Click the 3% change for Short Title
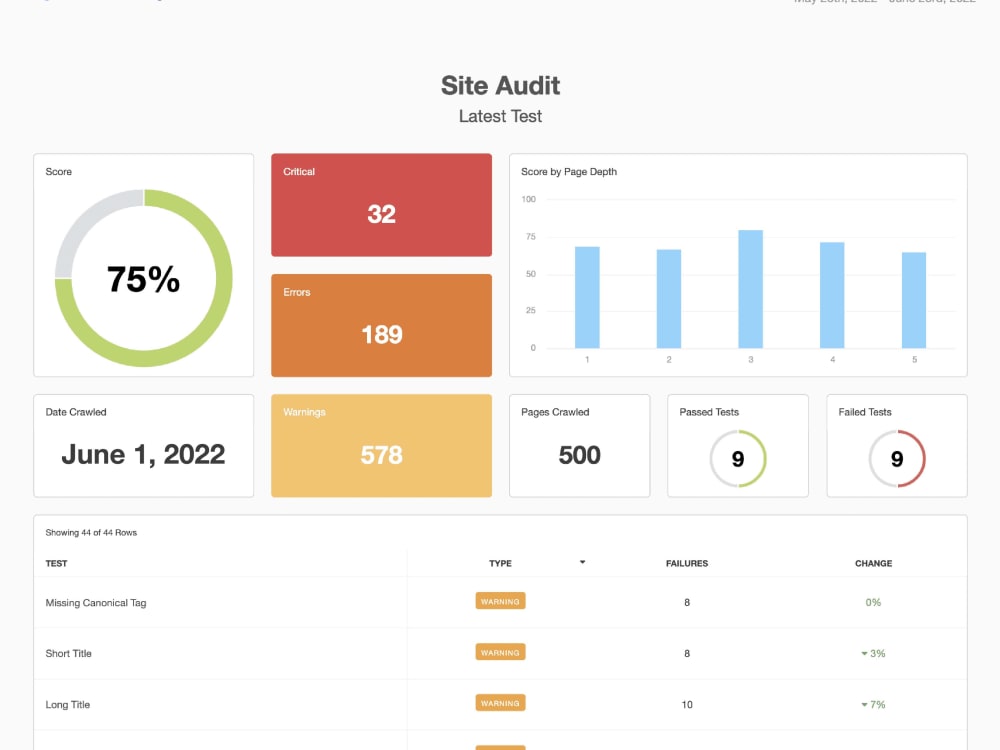The height and width of the screenshot is (750, 1000). point(873,653)
